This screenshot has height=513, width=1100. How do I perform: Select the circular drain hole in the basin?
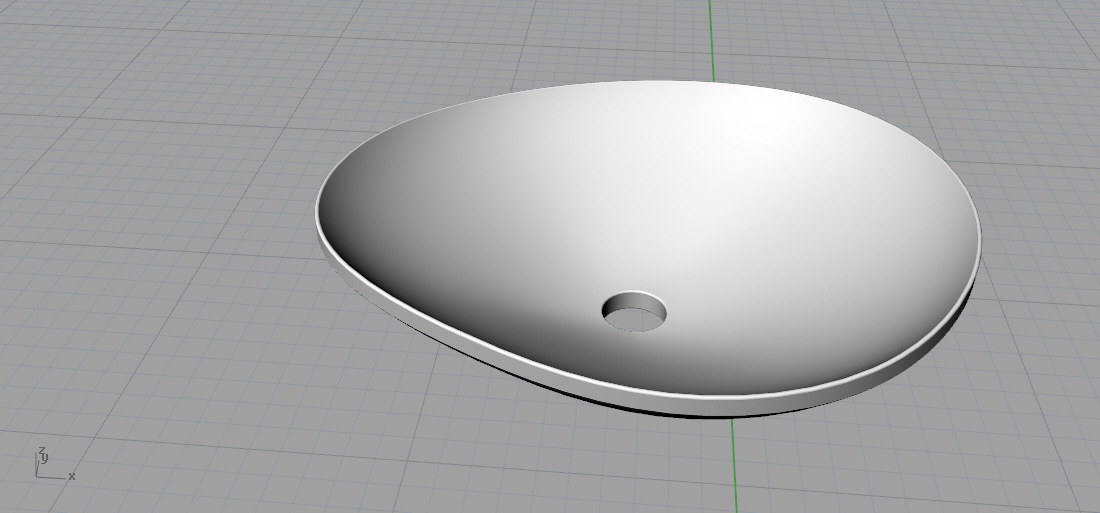[x=634, y=312]
